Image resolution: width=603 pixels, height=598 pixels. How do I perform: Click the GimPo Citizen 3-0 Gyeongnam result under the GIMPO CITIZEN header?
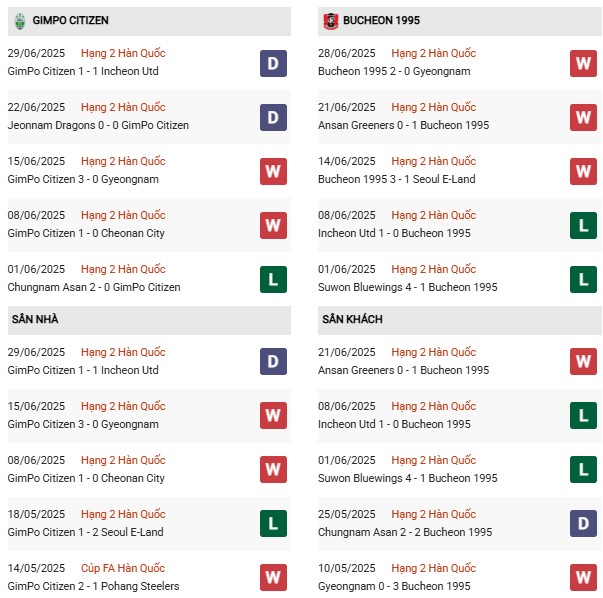(x=83, y=179)
